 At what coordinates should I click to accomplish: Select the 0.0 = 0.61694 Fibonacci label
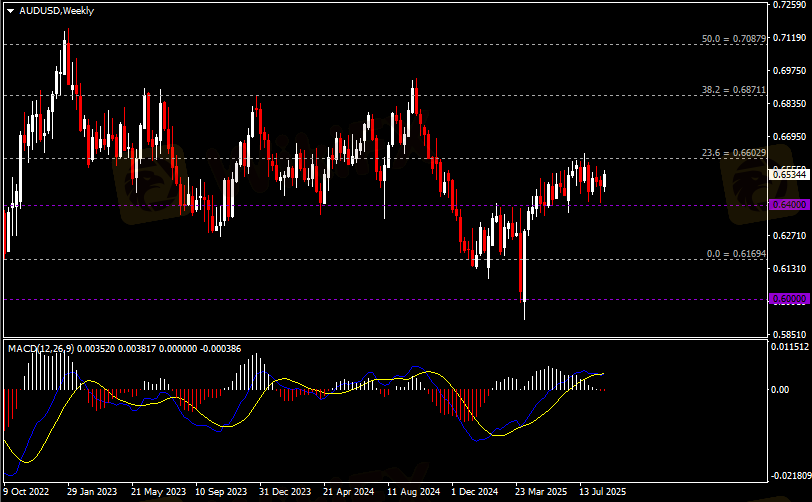[736, 254]
